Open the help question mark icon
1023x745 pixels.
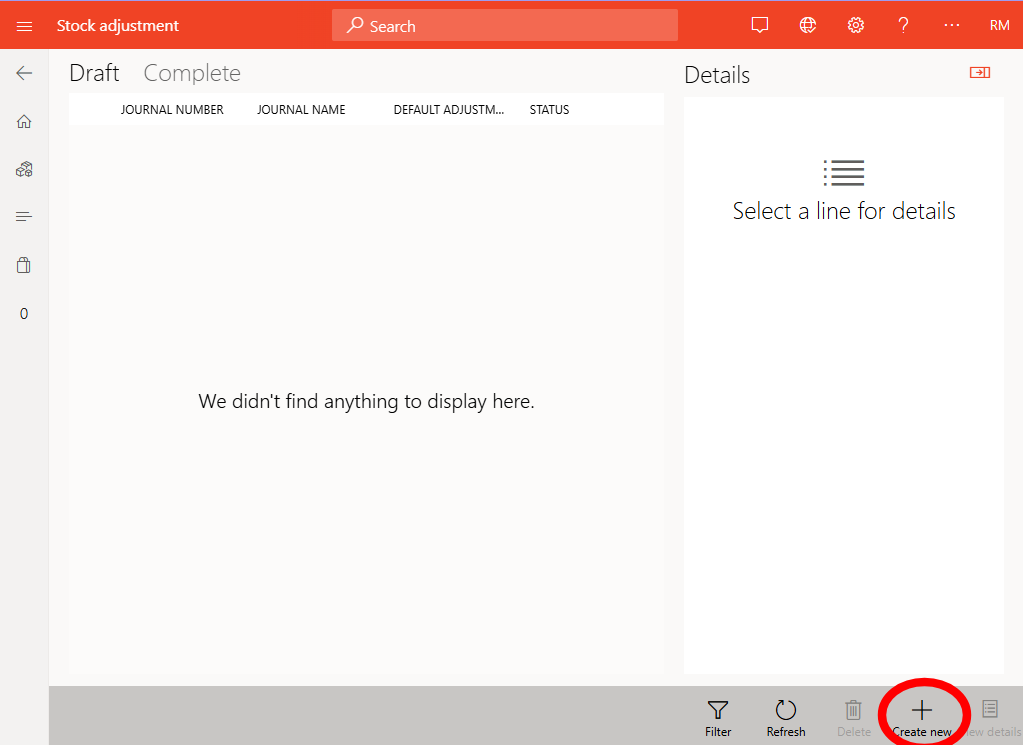[903, 26]
